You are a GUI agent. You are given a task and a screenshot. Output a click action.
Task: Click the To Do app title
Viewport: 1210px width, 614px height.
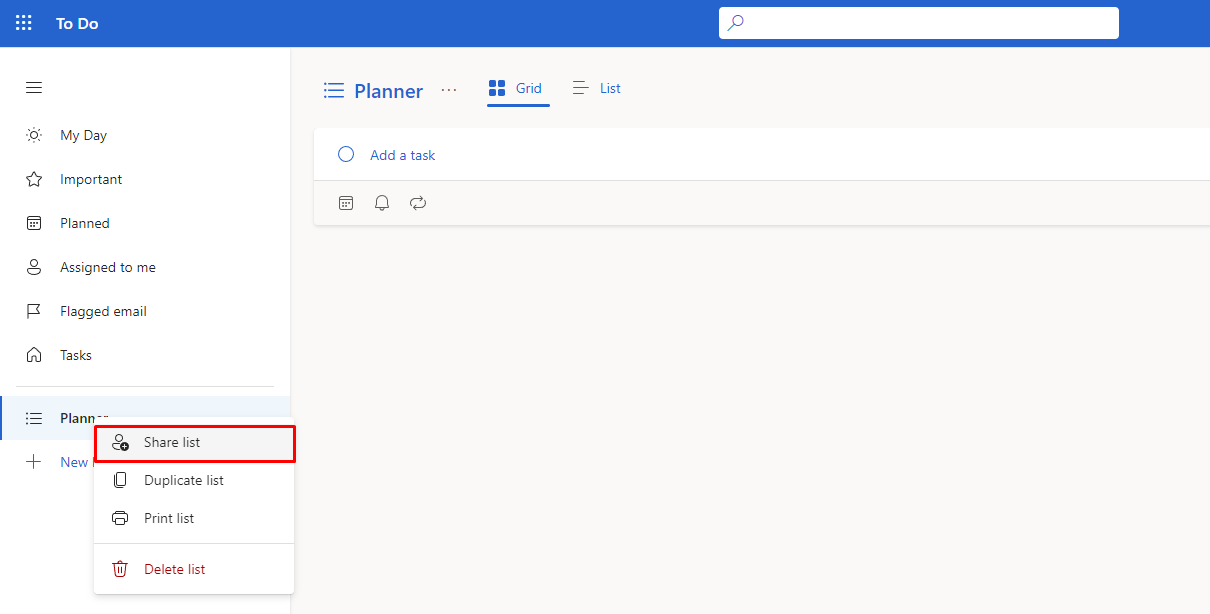[77, 23]
